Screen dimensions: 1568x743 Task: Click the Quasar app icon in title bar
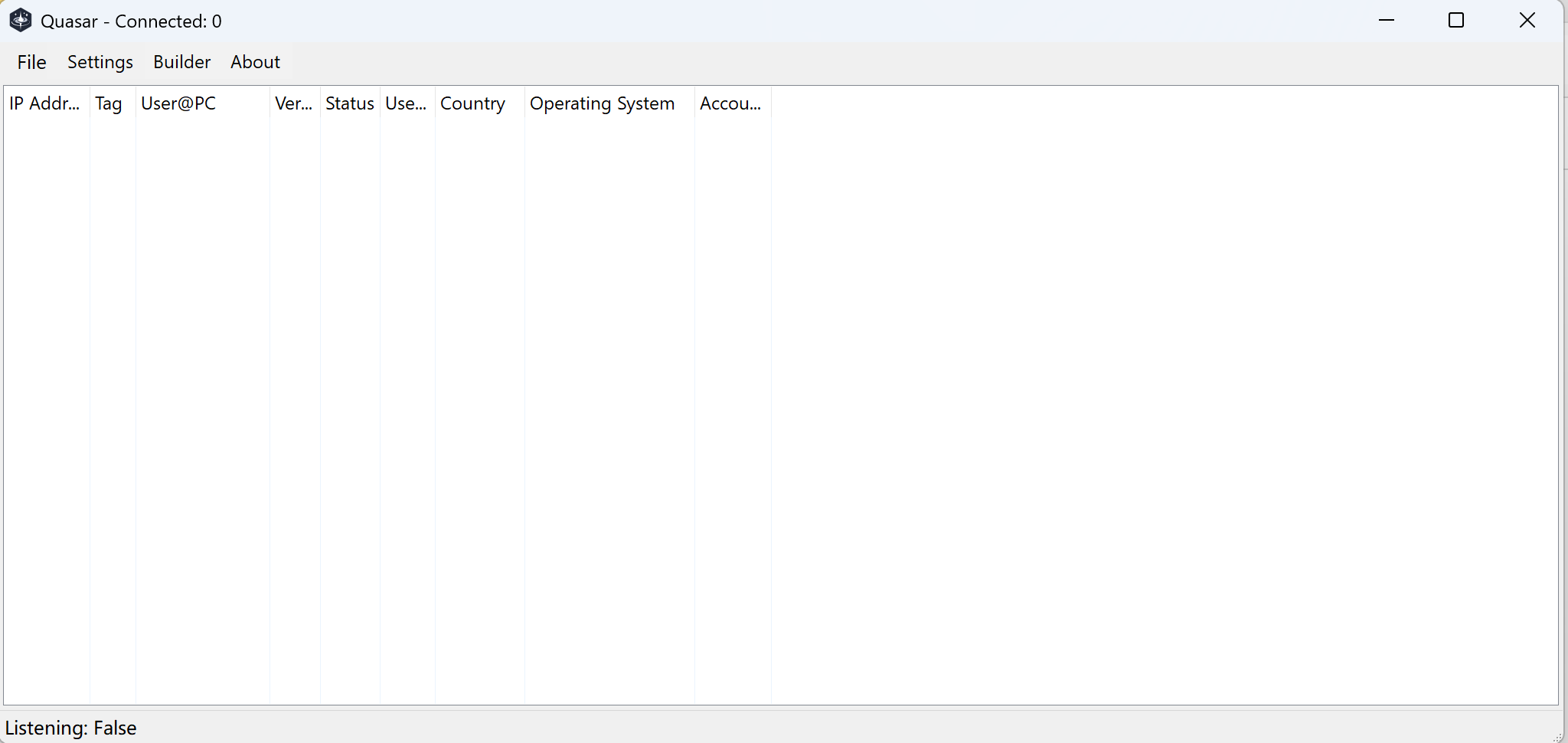coord(21,21)
